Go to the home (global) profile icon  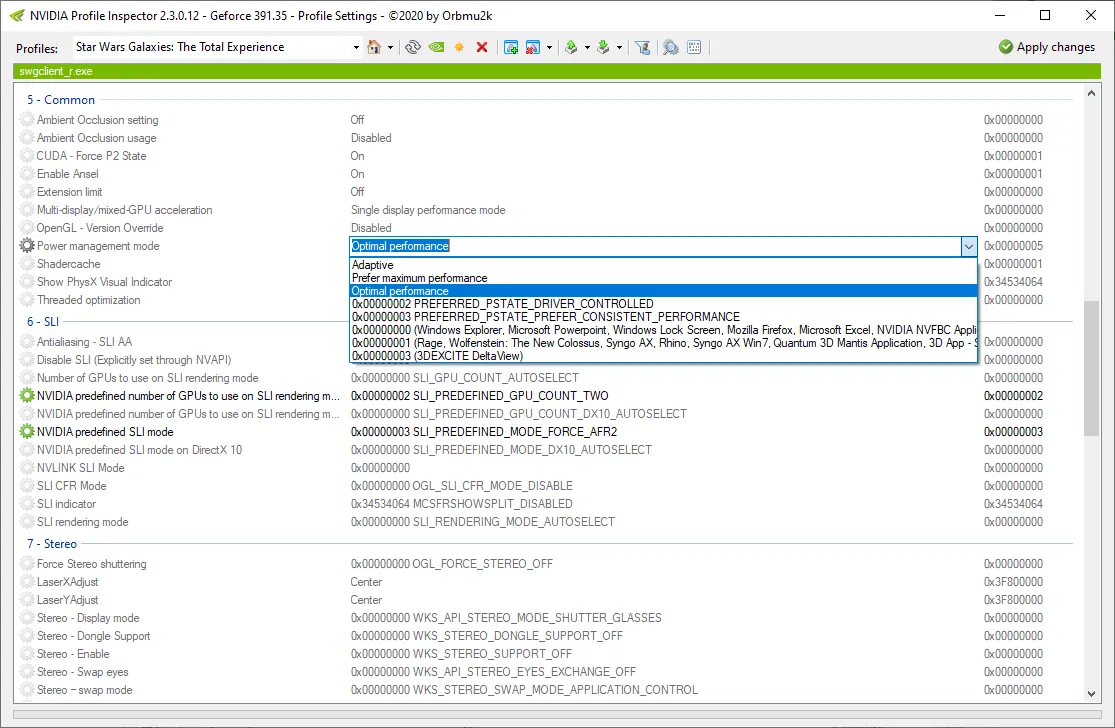coord(374,48)
